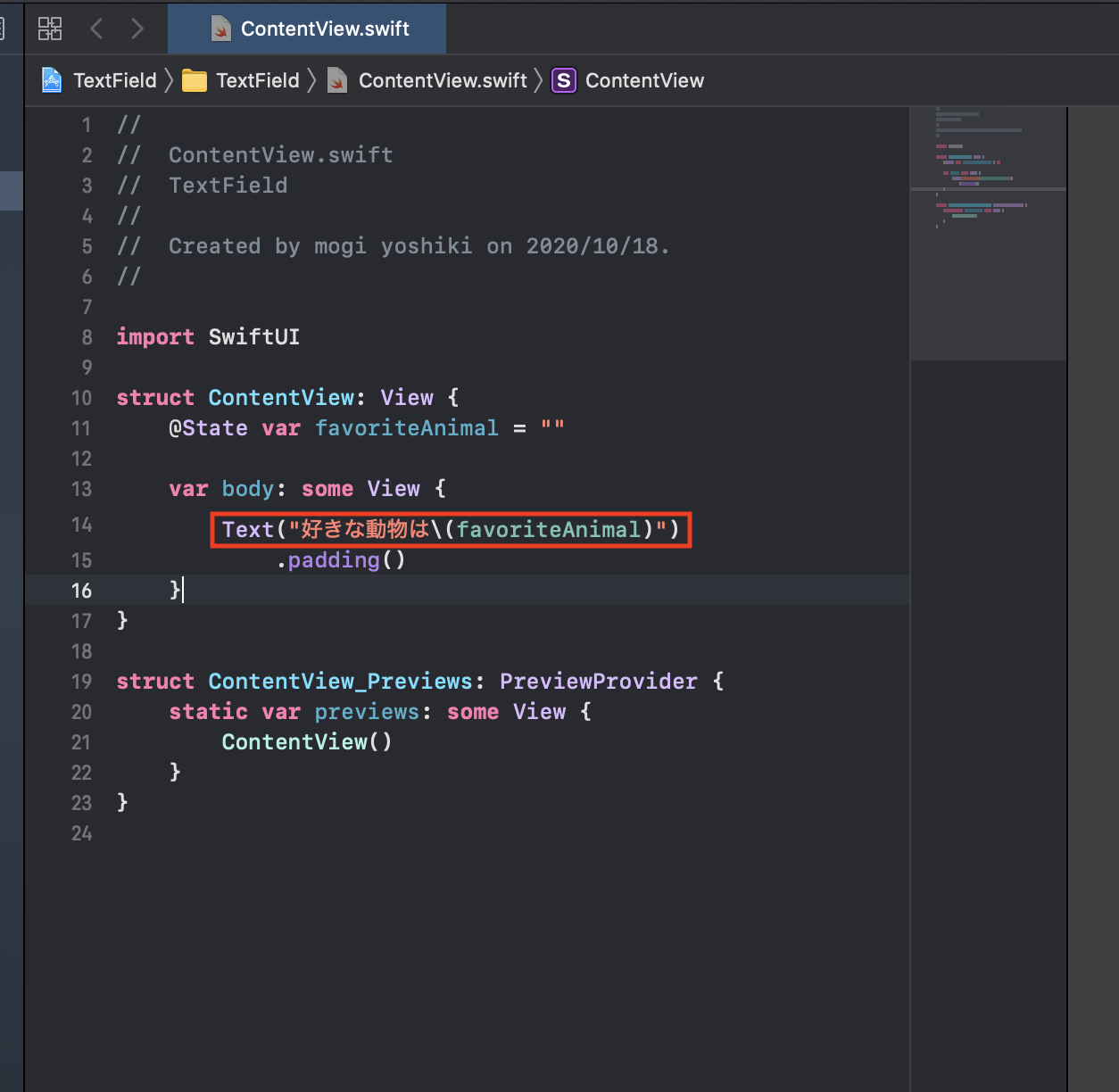The width and height of the screenshot is (1119, 1092).
Task: Click 'favoriteAnimal' variable on line 11
Action: 407,428
